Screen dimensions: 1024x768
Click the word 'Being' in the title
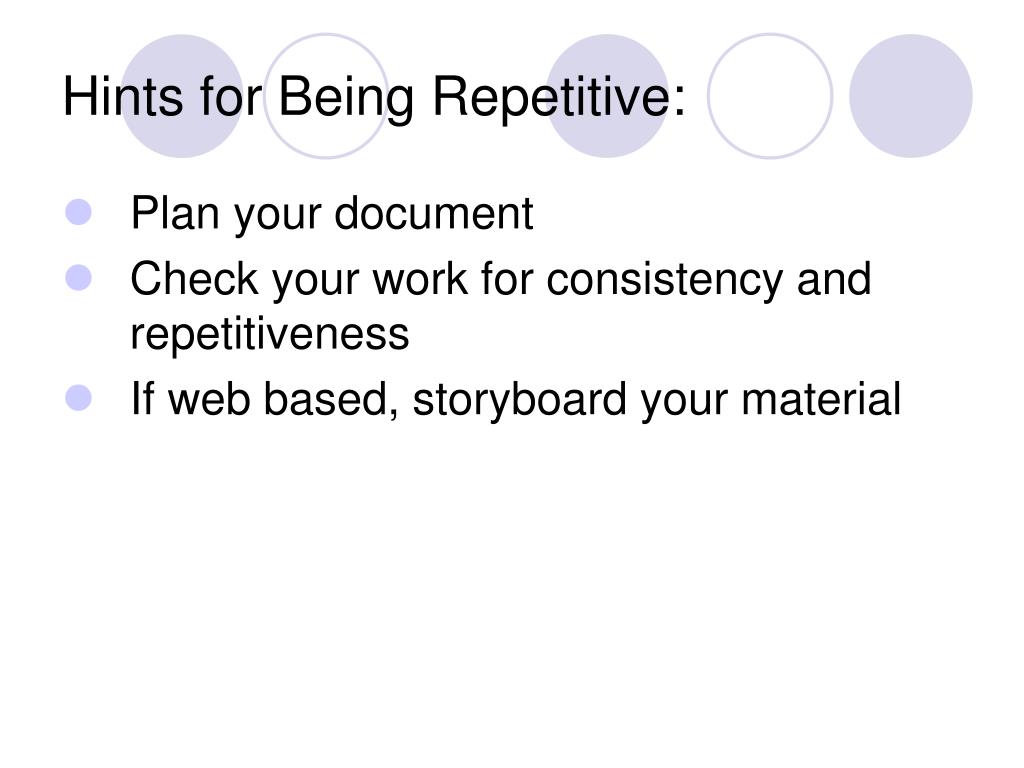(346, 98)
